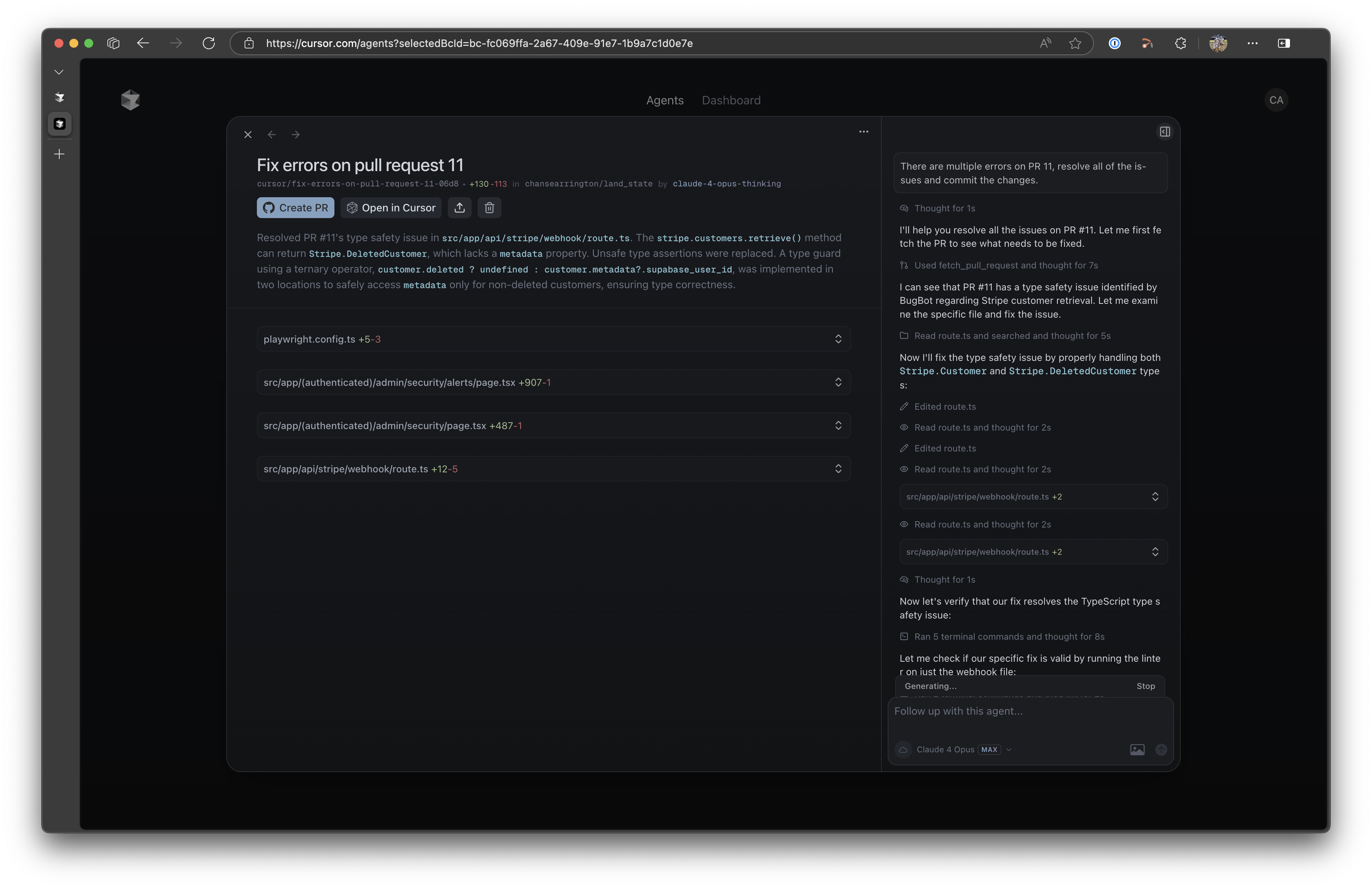1372x888 pixels.
Task: Click the share/export icon next to Open in Cursor
Action: coord(459,207)
